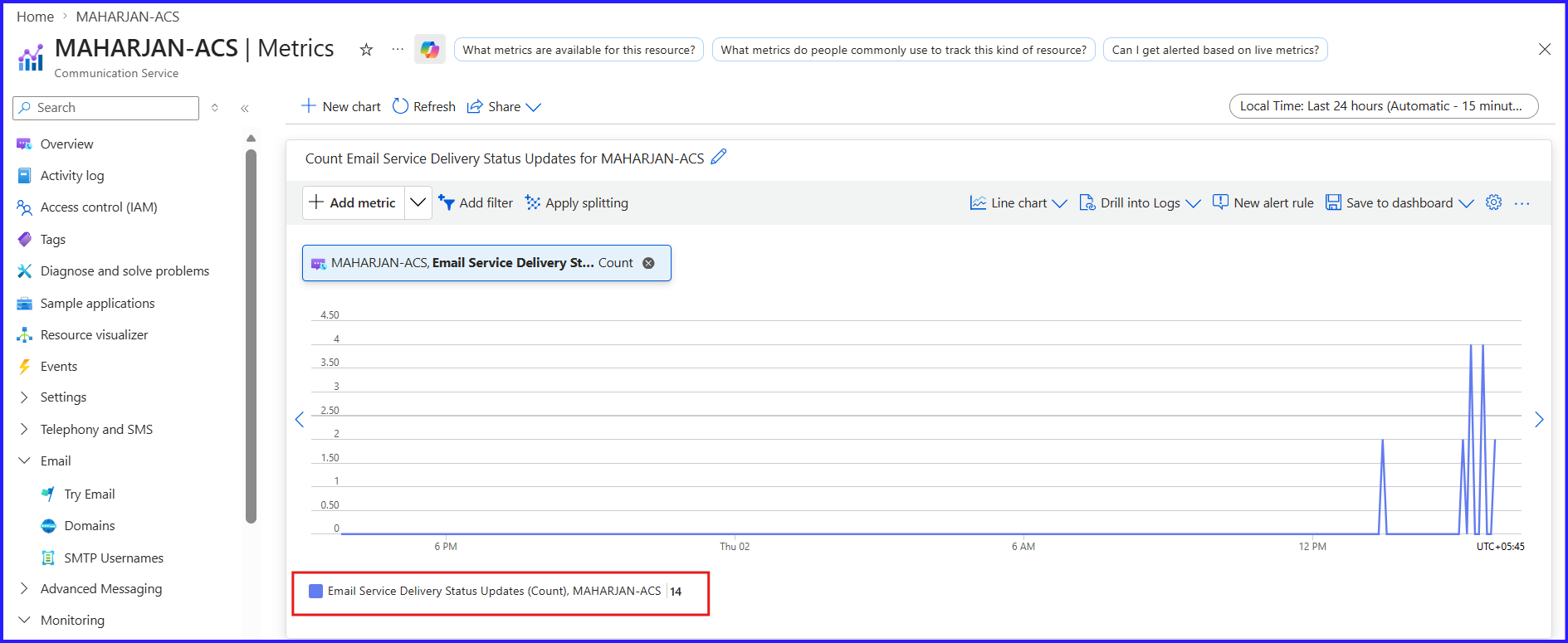The image size is (1568, 643).
Task: Click Apply splitting
Action: (x=577, y=203)
